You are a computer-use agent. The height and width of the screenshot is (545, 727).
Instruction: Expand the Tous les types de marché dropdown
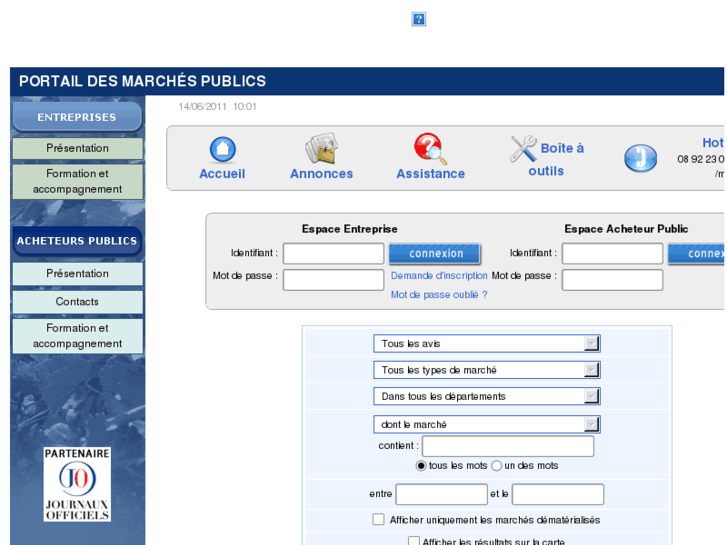pos(487,370)
